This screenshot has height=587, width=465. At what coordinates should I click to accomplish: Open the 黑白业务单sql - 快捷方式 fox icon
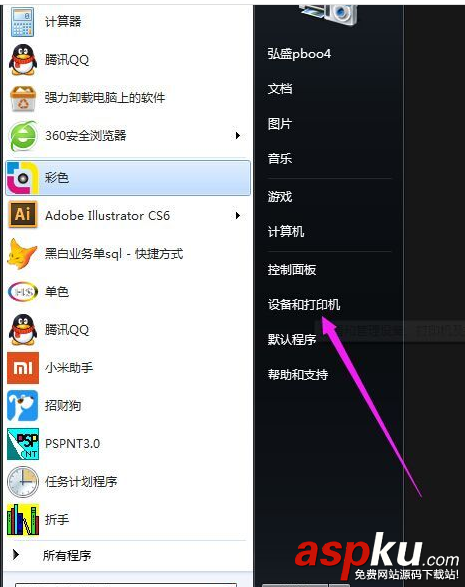click(22, 254)
